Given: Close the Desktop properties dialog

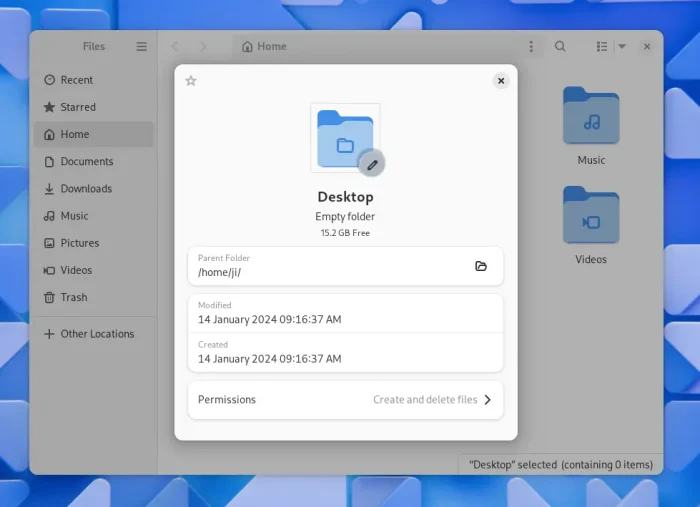Looking at the screenshot, I should [x=500, y=81].
